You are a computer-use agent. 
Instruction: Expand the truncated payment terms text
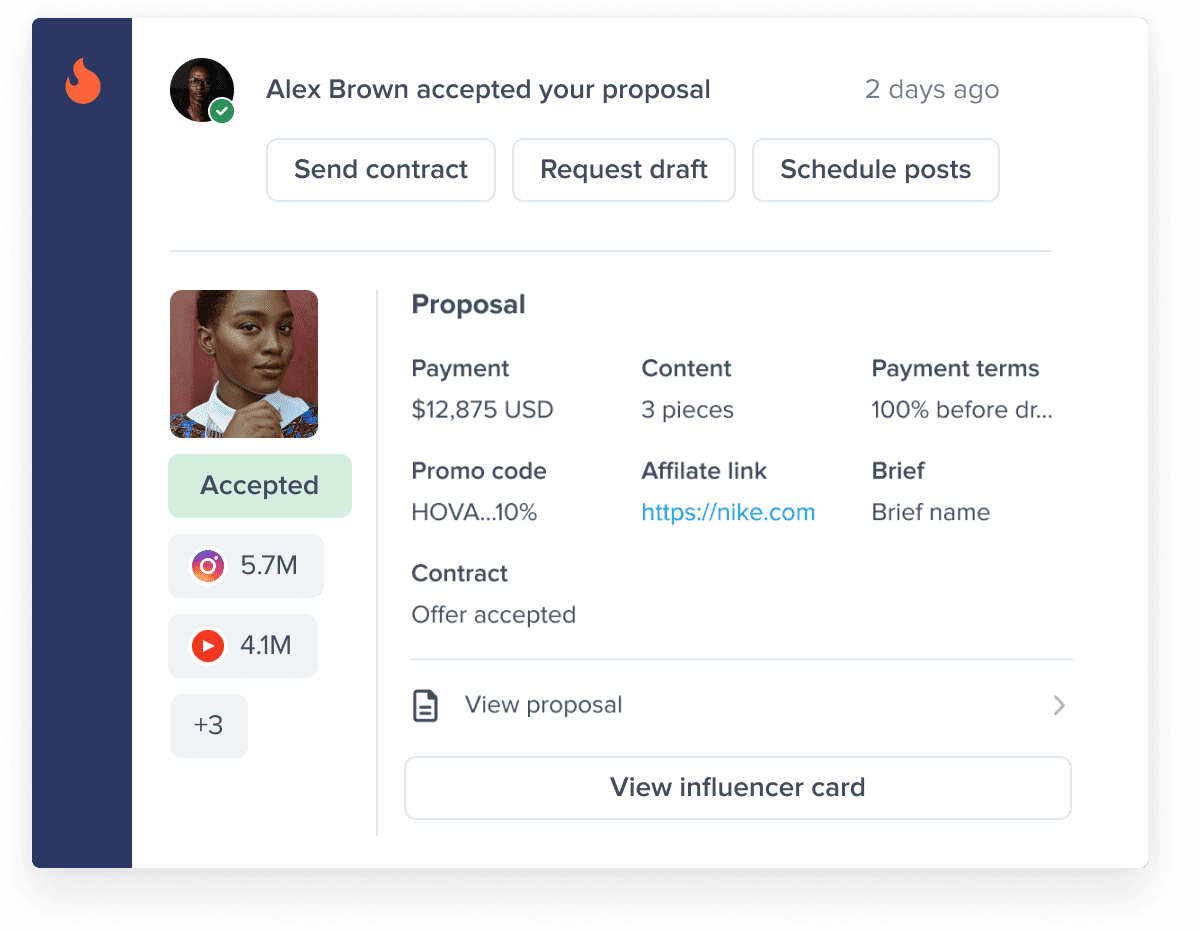[961, 410]
